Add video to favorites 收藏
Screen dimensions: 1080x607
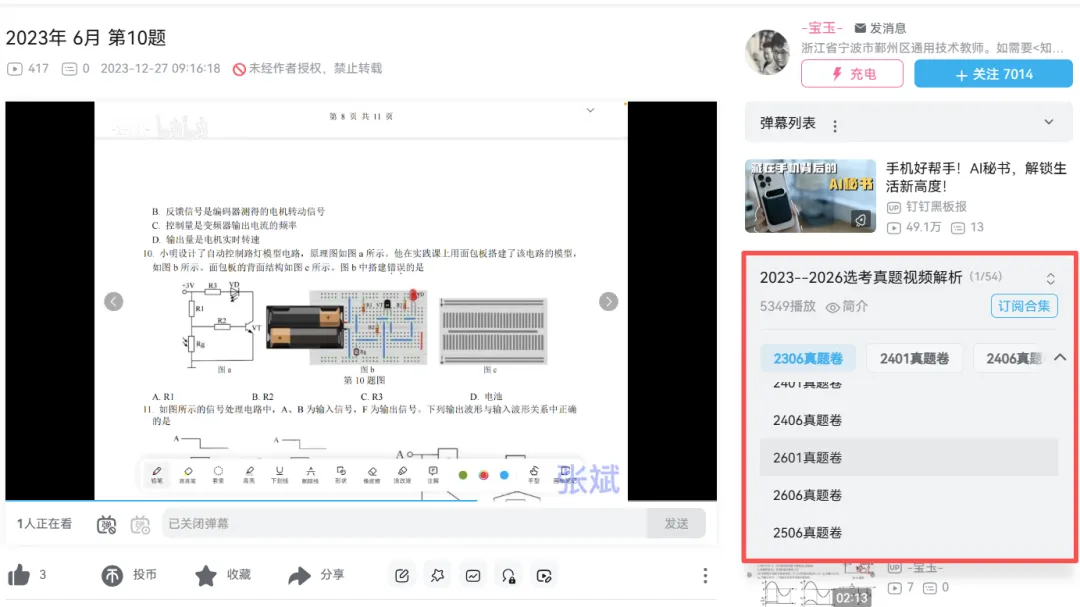coord(222,575)
